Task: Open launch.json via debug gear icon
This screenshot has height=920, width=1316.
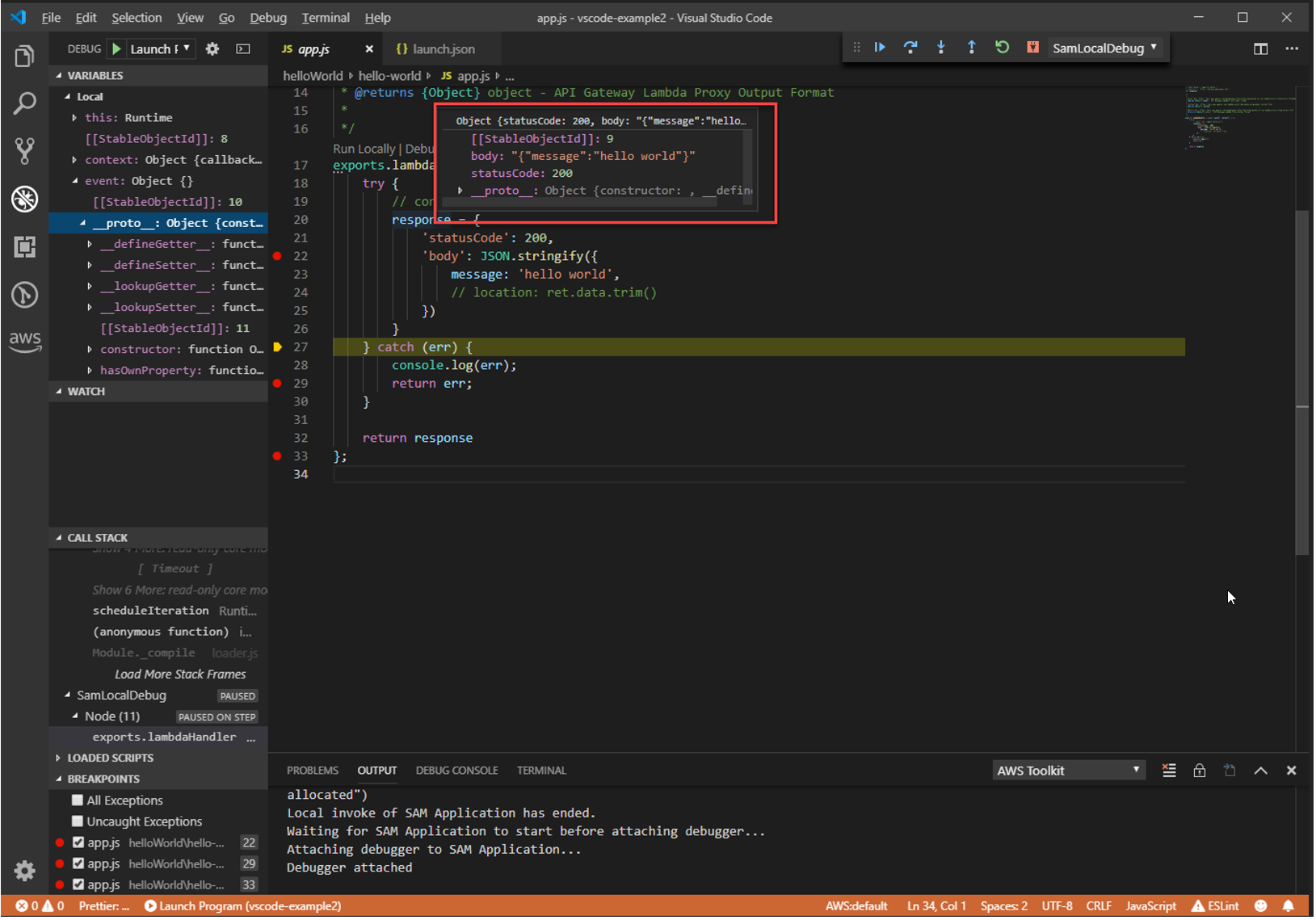Action: 212,49
